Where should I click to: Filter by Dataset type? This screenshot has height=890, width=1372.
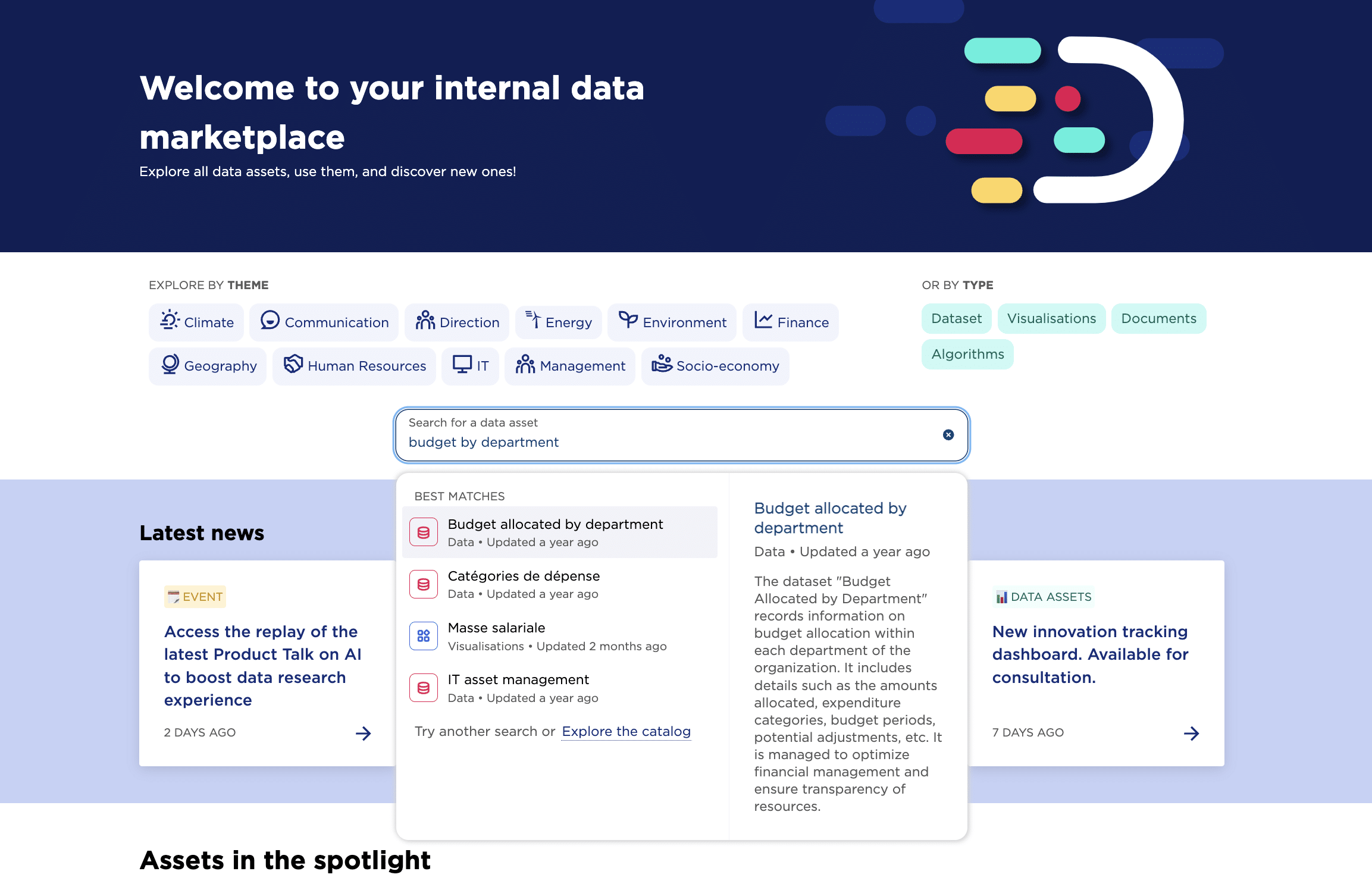coord(956,319)
